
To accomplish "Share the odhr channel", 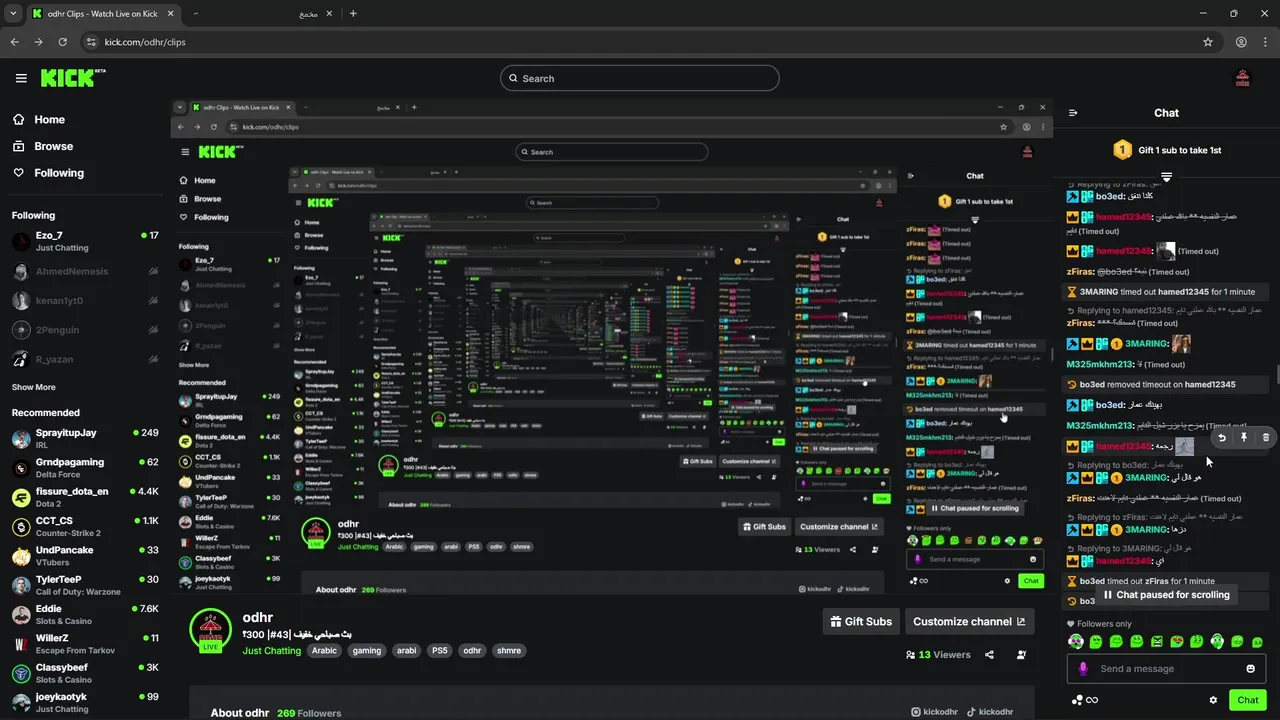I will (x=989, y=655).
